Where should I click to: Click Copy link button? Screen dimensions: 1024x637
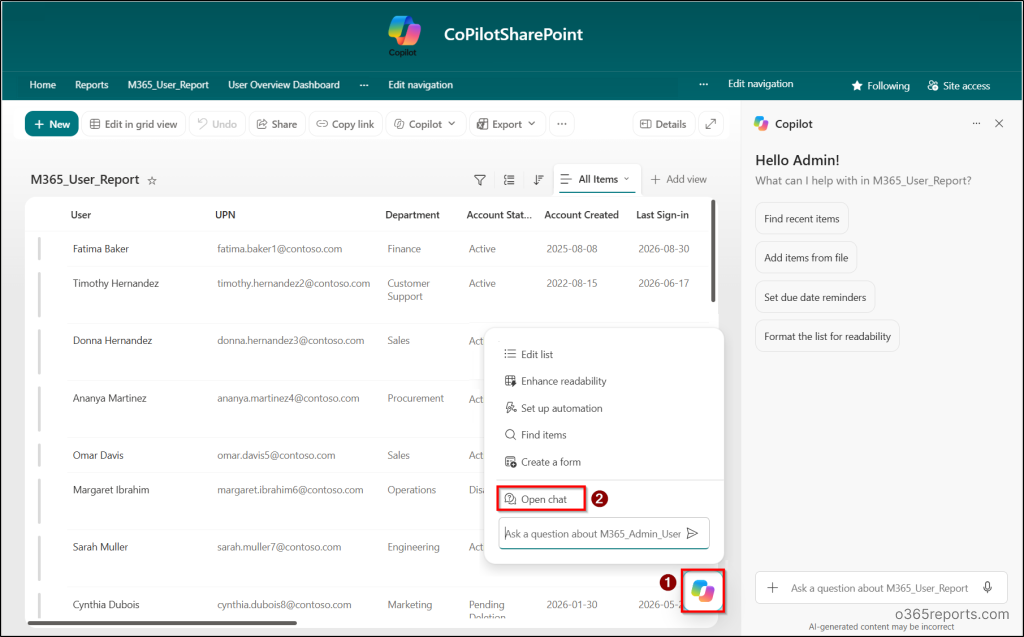coord(345,123)
